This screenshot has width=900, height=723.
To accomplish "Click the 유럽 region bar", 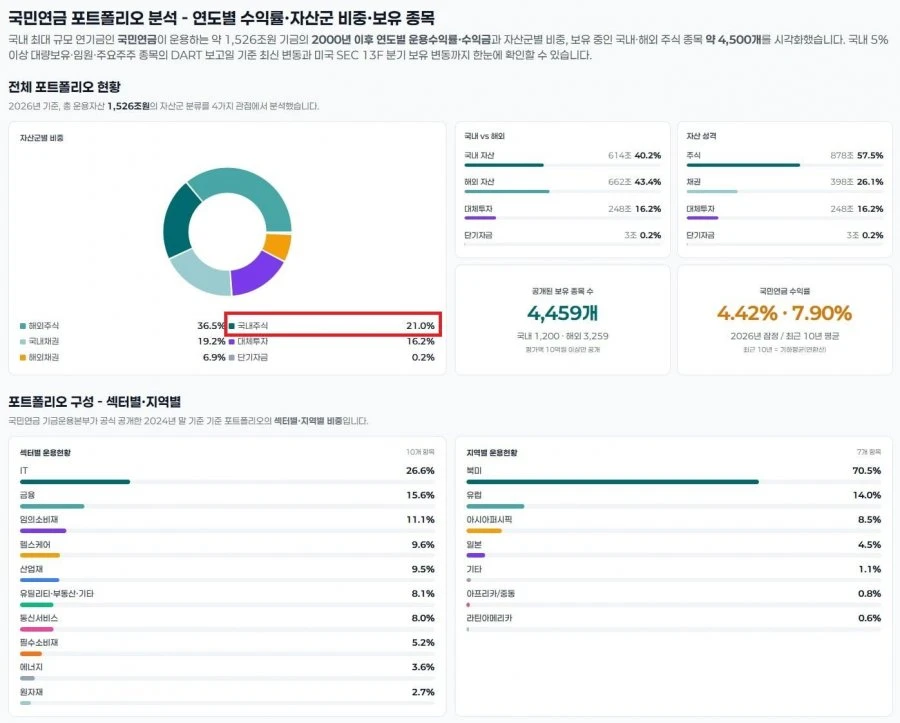I will (x=495, y=507).
